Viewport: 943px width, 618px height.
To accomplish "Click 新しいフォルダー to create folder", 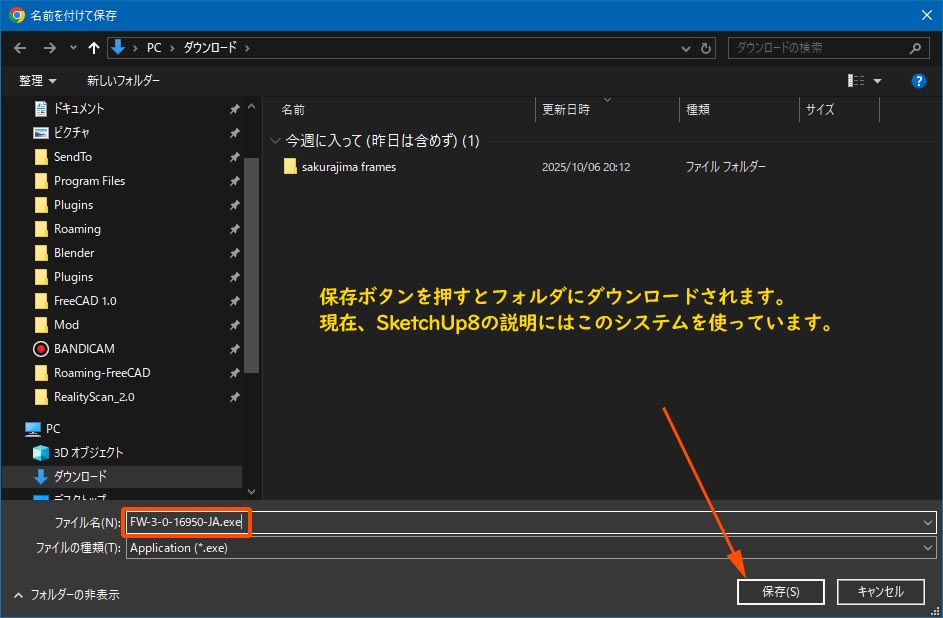I will pos(123,81).
